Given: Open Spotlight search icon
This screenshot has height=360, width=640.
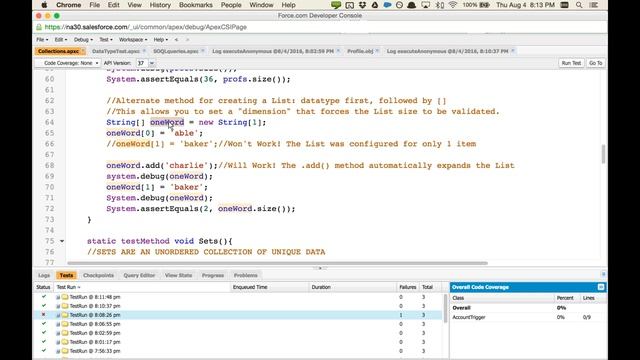Looking at the screenshot, I should (579, 5).
